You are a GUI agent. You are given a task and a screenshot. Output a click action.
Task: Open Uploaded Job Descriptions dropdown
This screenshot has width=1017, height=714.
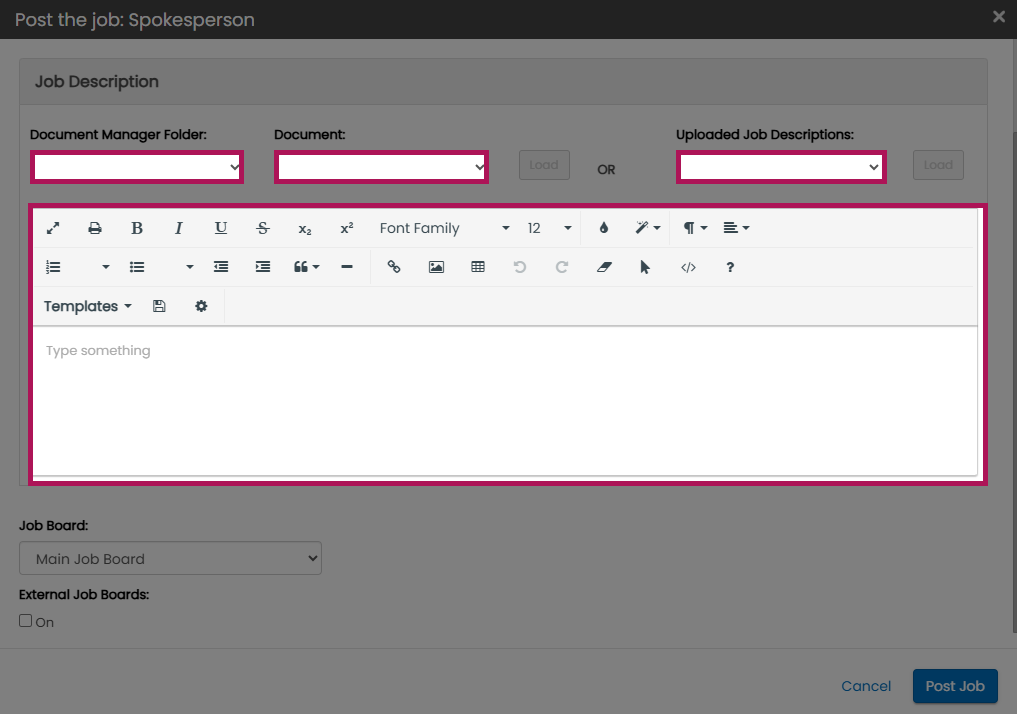[781, 167]
